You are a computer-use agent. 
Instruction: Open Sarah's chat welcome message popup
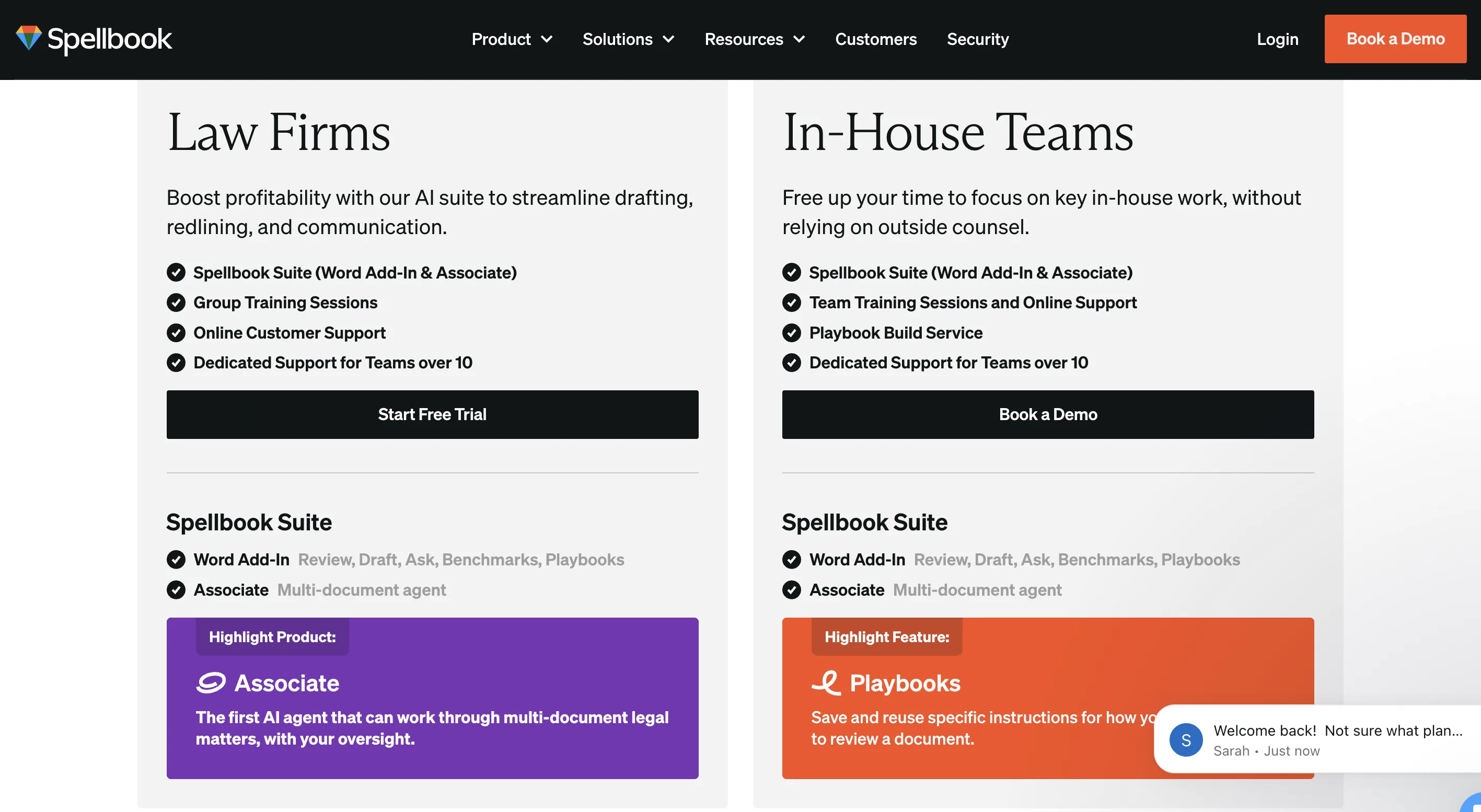(x=1318, y=739)
